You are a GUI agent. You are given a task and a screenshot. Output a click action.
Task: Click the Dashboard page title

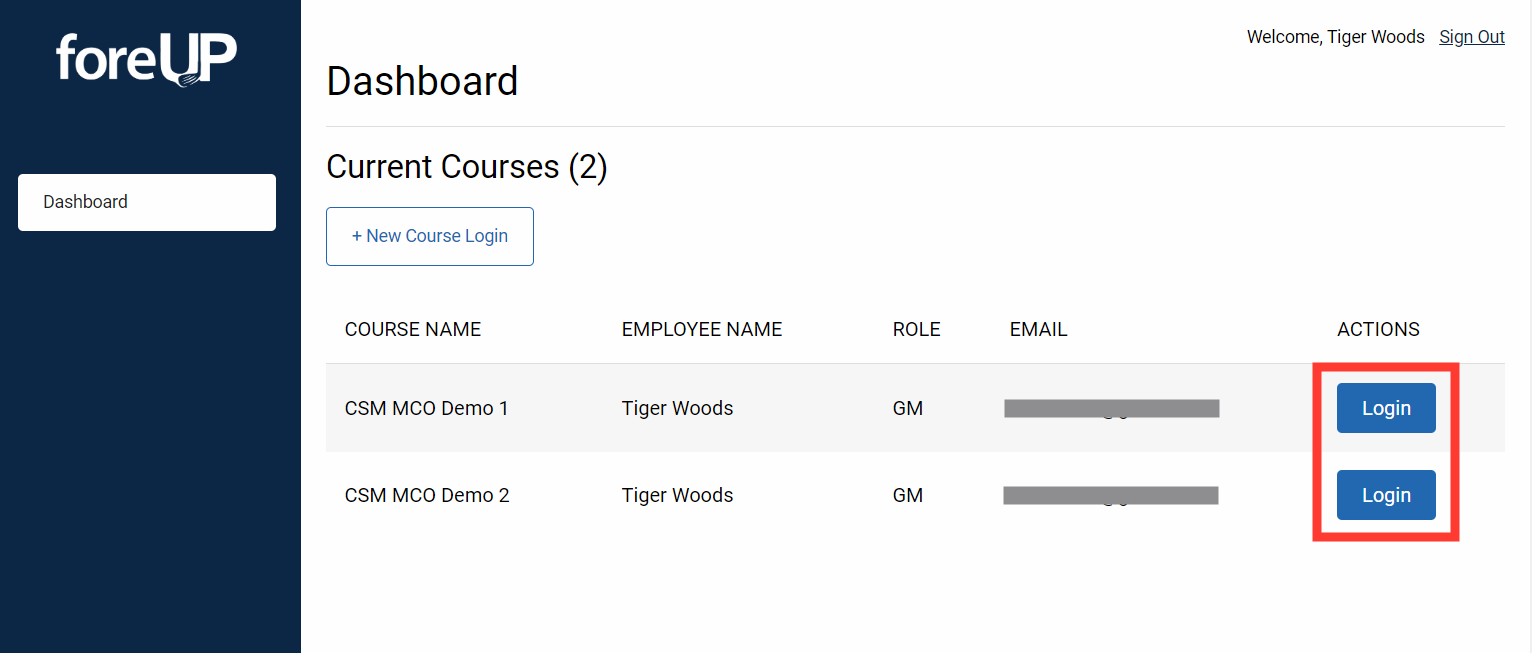pyautogui.click(x=422, y=81)
